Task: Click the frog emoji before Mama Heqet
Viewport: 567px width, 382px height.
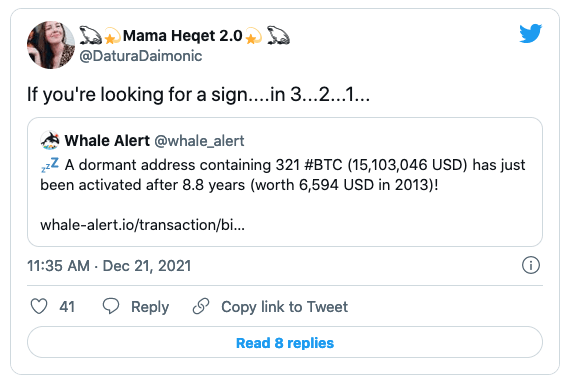Action: click(90, 35)
